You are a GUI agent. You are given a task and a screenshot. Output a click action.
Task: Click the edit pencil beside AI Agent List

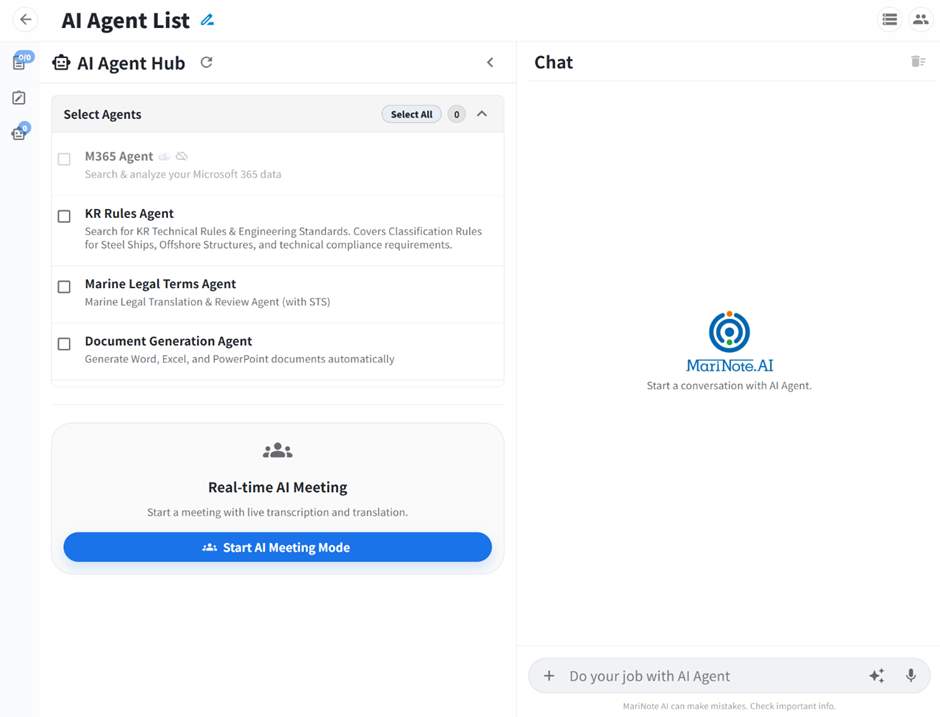click(x=207, y=20)
